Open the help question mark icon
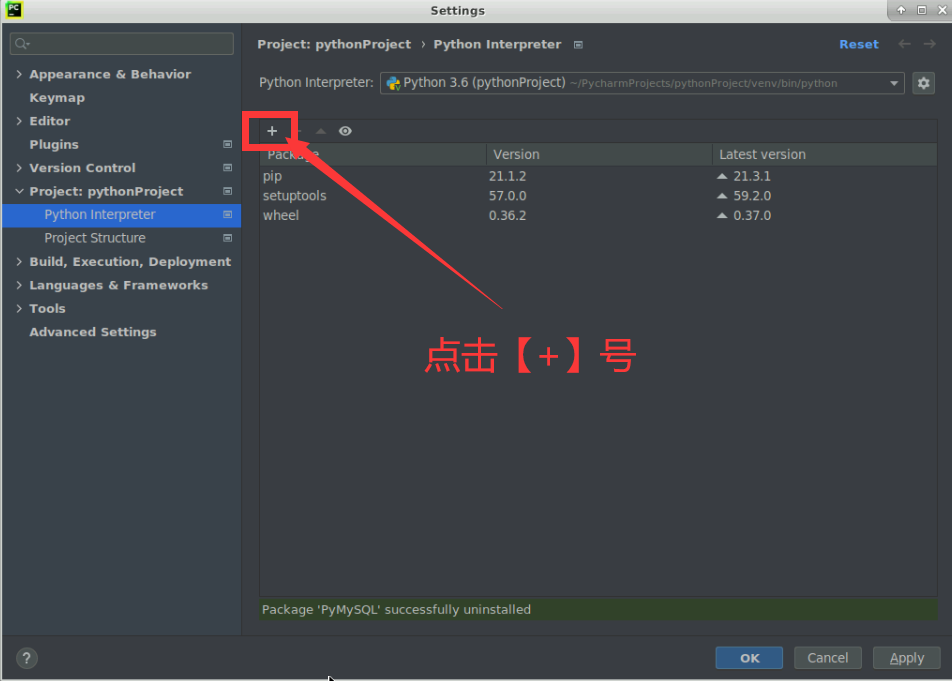The image size is (952, 681). 26,658
